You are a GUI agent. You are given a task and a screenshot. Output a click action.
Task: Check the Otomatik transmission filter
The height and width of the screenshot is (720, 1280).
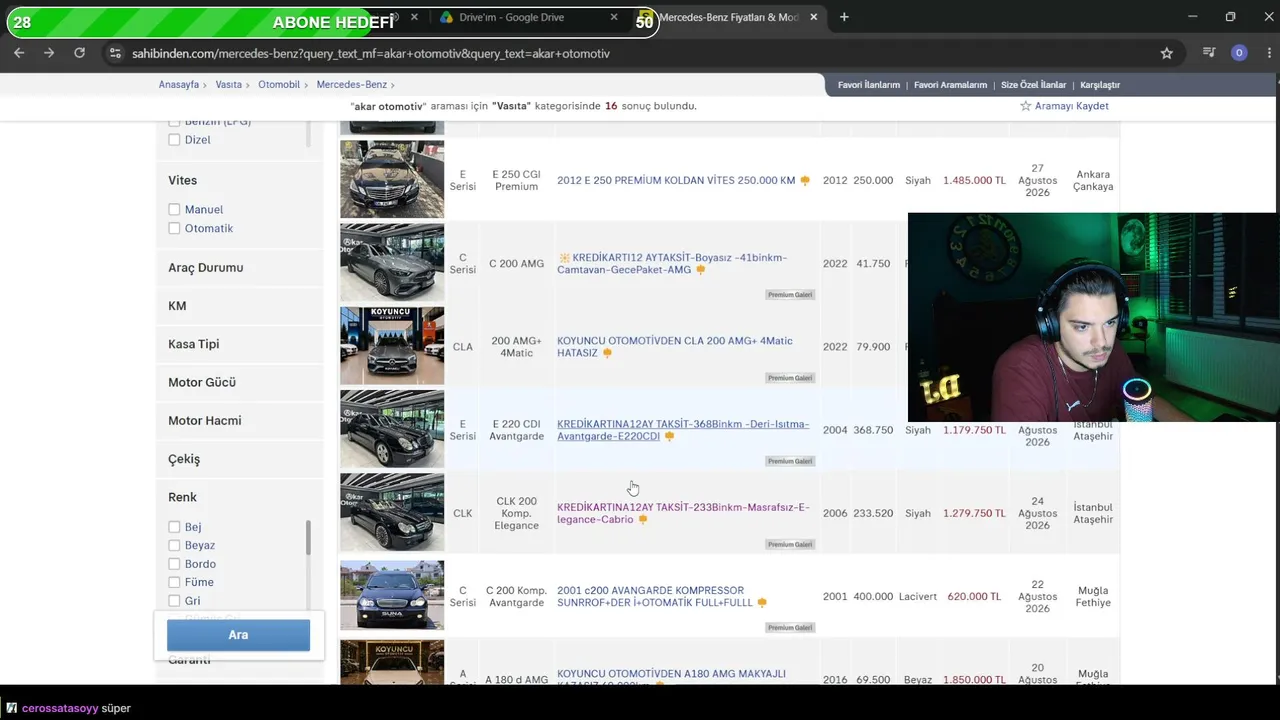[174, 229]
